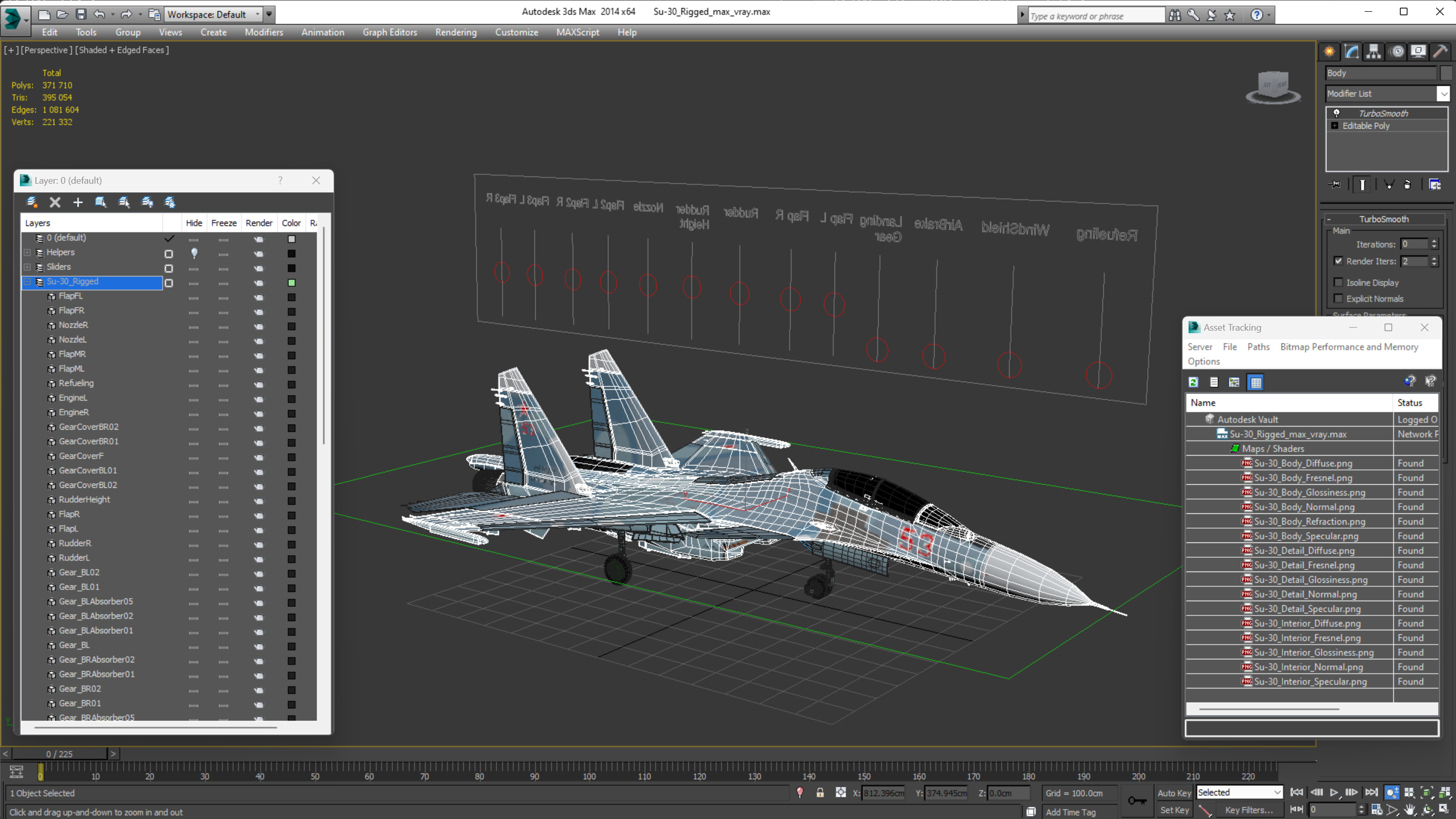Click the 0 (default) layer color swatch

(x=291, y=239)
